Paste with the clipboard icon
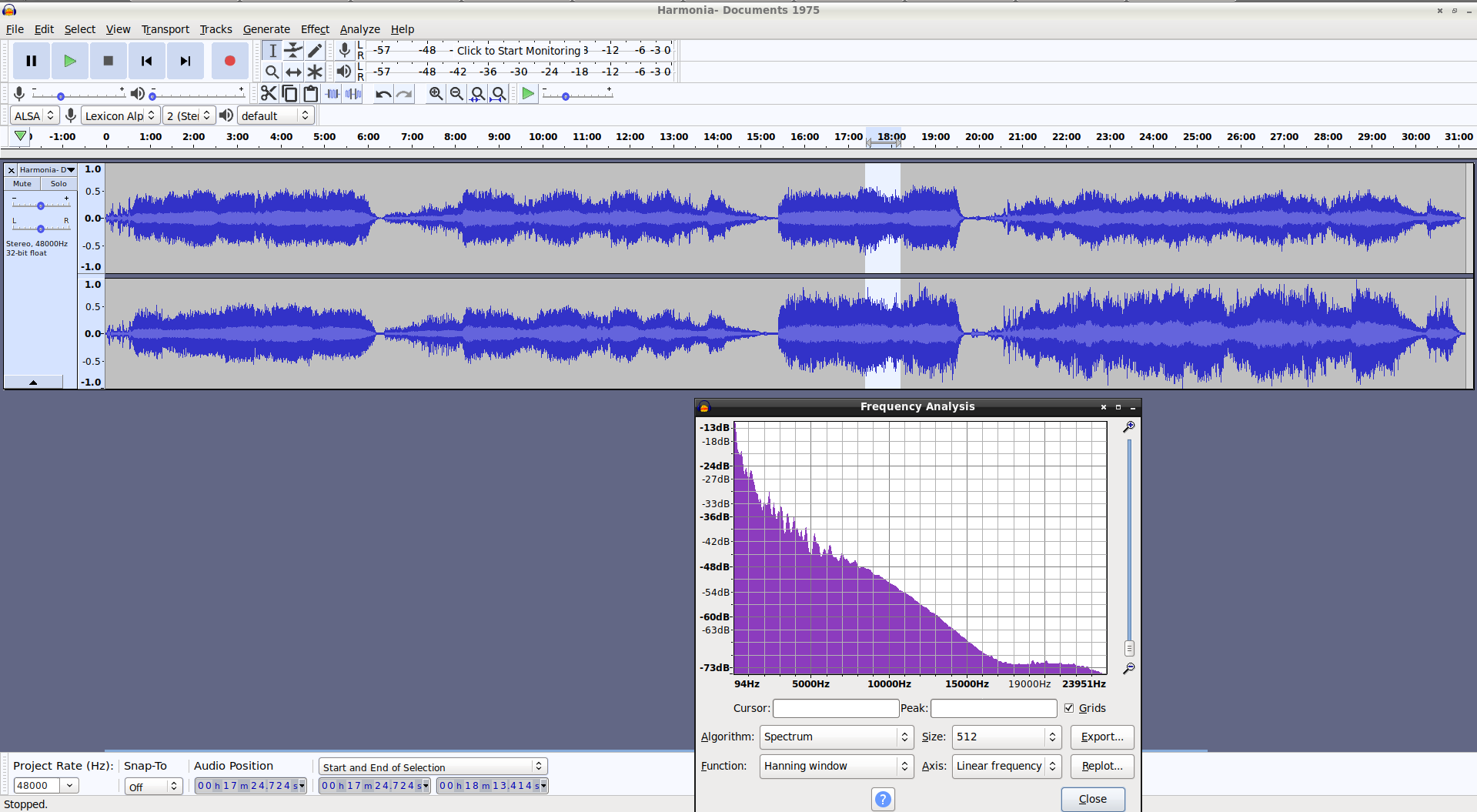The height and width of the screenshot is (812, 1477). point(311,94)
